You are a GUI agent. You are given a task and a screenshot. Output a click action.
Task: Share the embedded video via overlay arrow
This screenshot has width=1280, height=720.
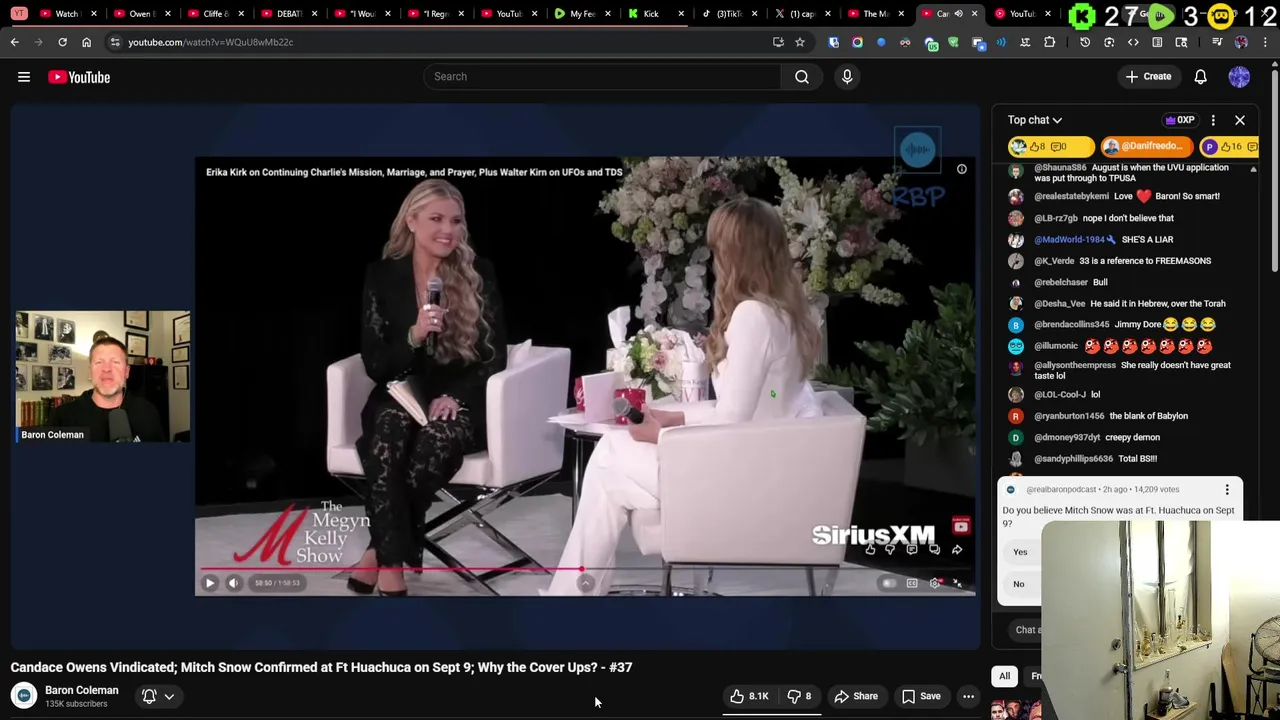point(957,549)
